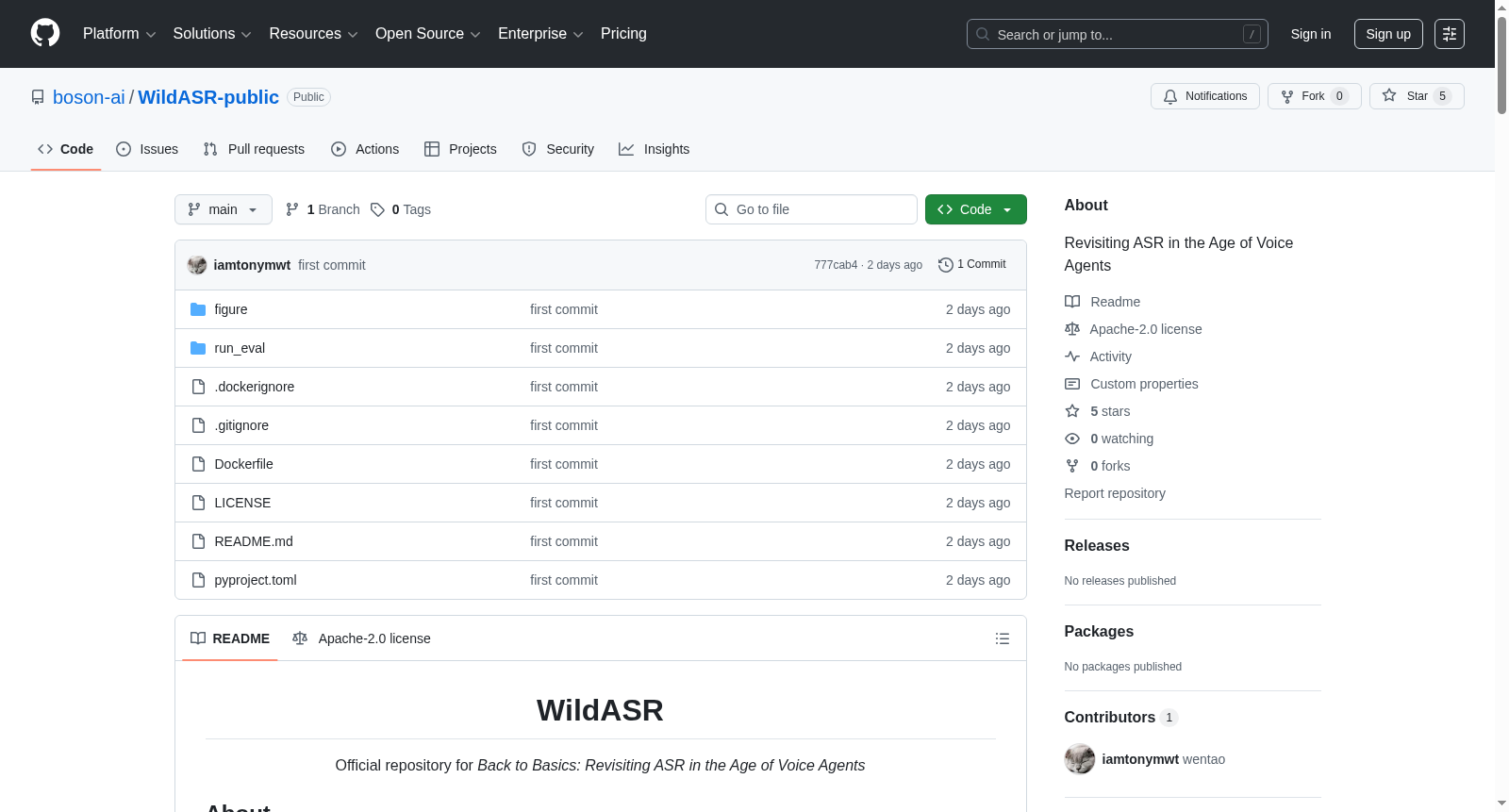Click the contributor avatar for iamtonymwt
Image resolution: width=1509 pixels, height=812 pixels.
[x=1080, y=759]
